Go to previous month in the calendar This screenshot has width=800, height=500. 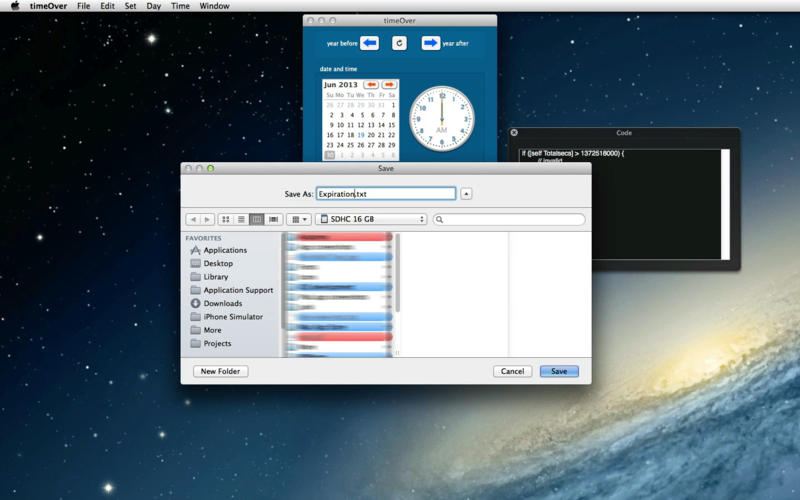371,84
